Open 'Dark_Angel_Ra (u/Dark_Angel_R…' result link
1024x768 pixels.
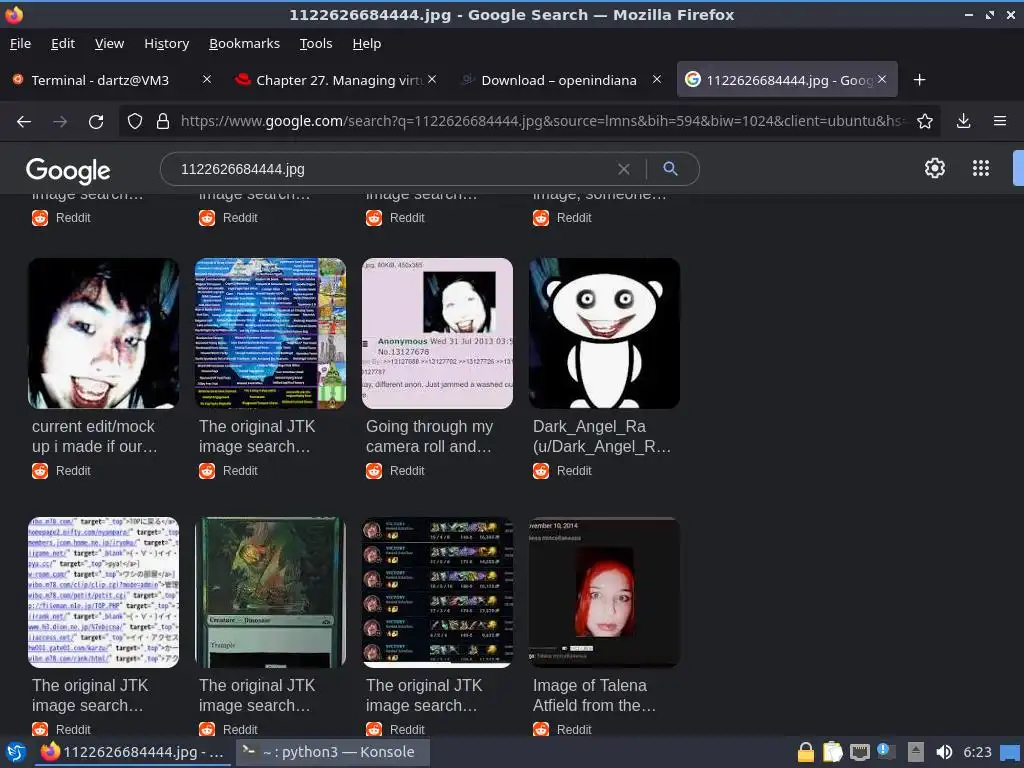[x=601, y=436]
